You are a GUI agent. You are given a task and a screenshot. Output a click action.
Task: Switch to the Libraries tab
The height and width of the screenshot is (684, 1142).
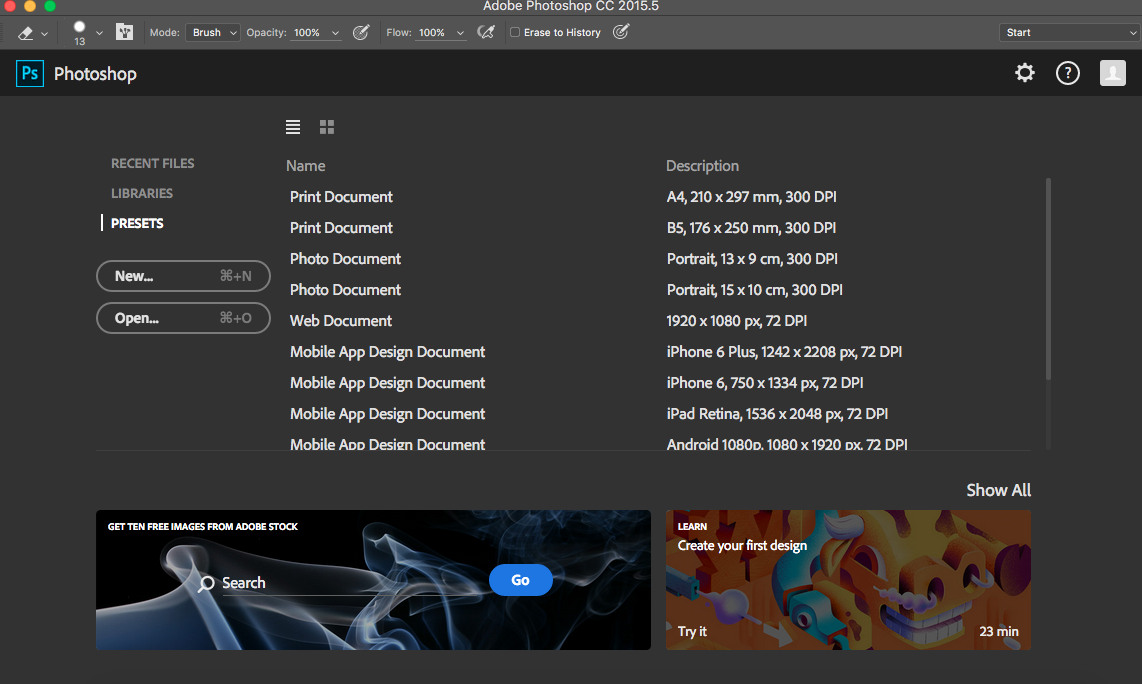tap(142, 193)
